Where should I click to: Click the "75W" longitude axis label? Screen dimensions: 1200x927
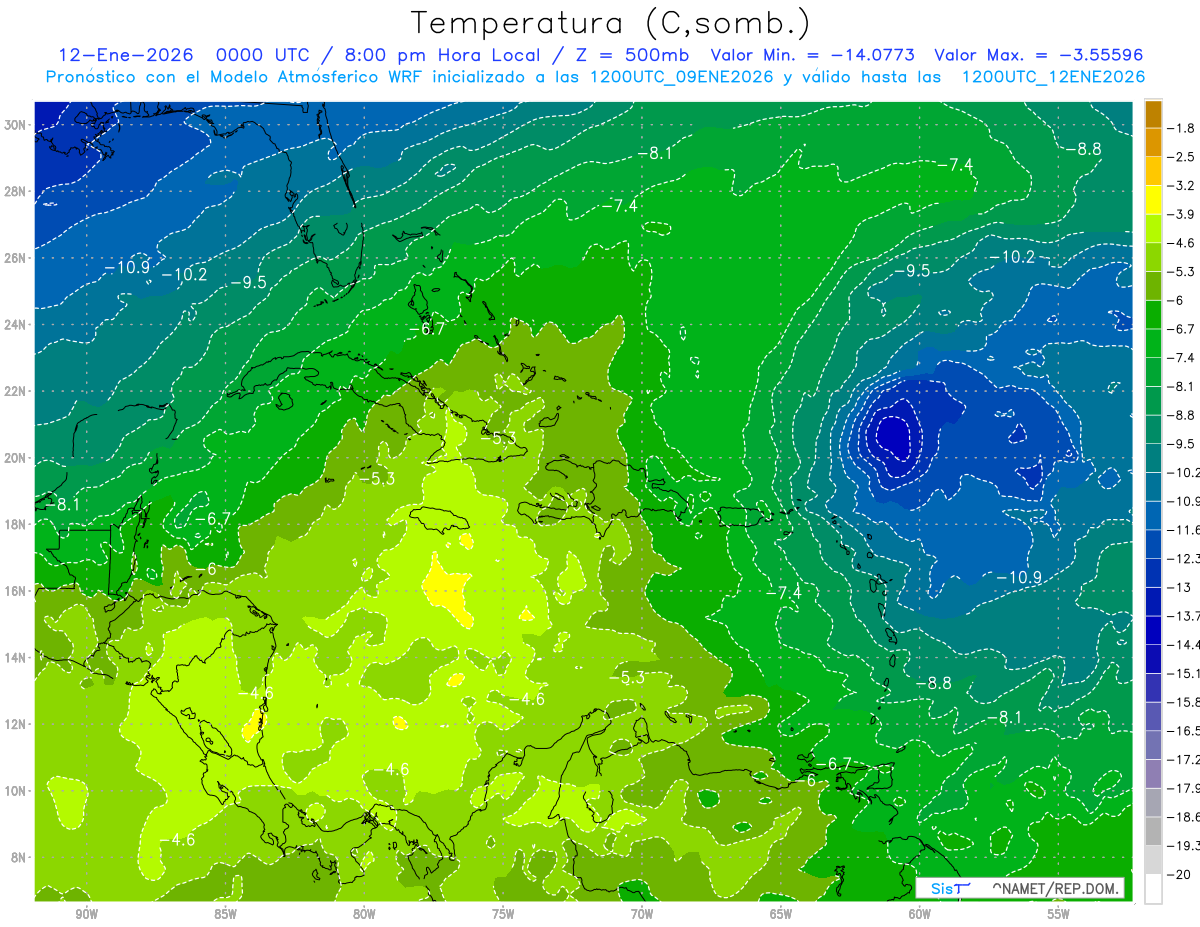[x=503, y=914]
